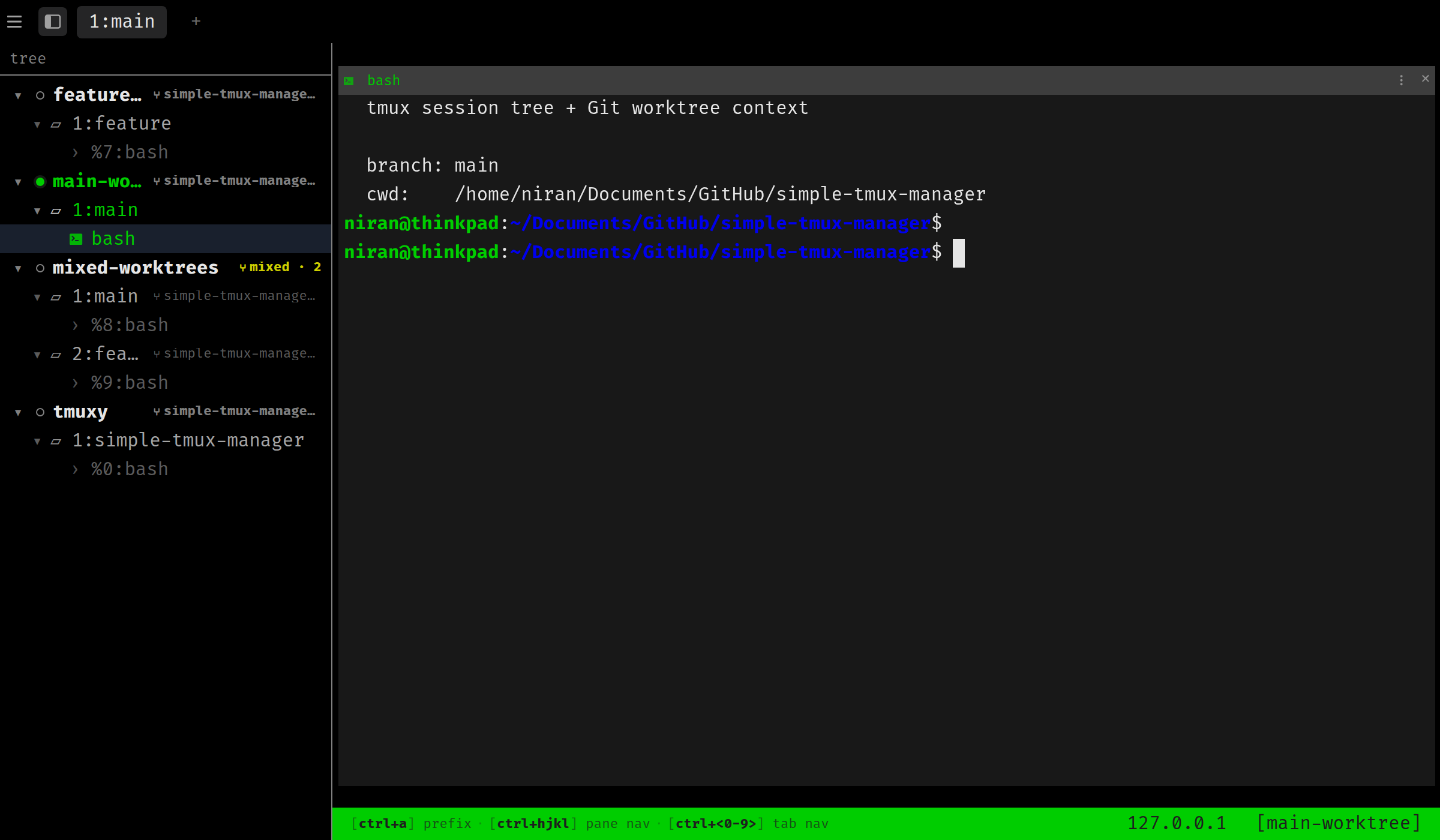Image resolution: width=1440 pixels, height=840 pixels.
Task: Select the 1:simple-tmux-manager window label
Action: pos(188,440)
